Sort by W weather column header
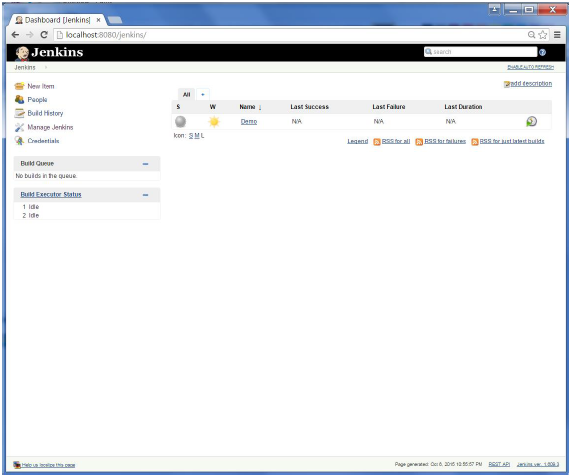 [213, 107]
